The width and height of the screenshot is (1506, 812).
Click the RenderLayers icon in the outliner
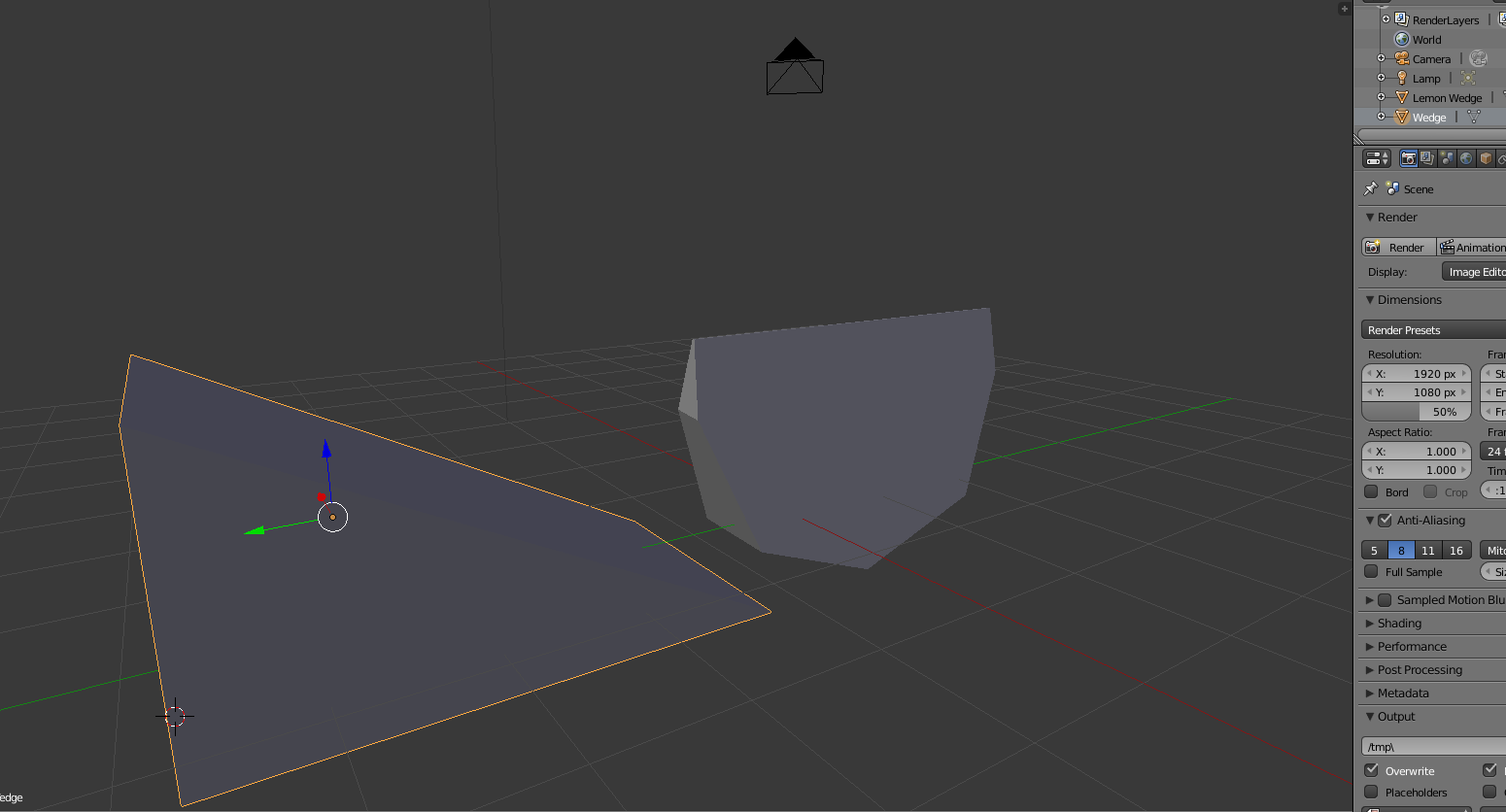(1401, 19)
